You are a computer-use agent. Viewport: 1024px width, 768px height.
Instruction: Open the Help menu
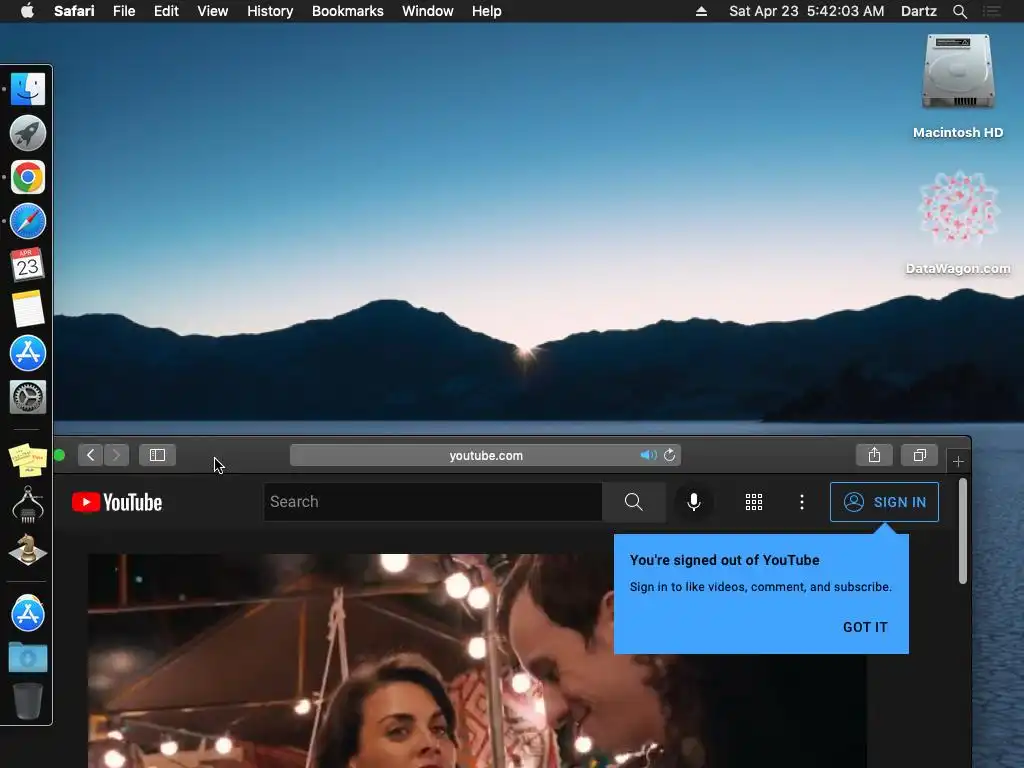pos(487,11)
